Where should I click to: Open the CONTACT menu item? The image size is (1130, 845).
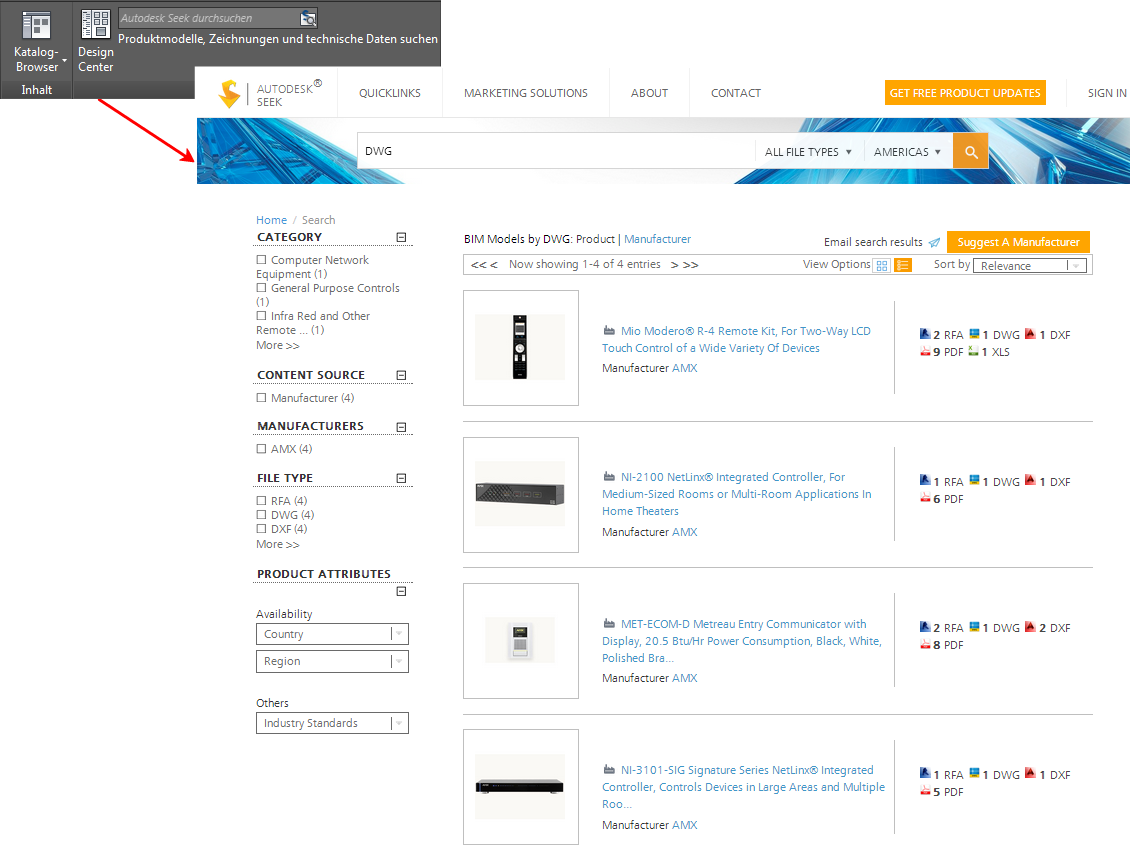(x=736, y=93)
